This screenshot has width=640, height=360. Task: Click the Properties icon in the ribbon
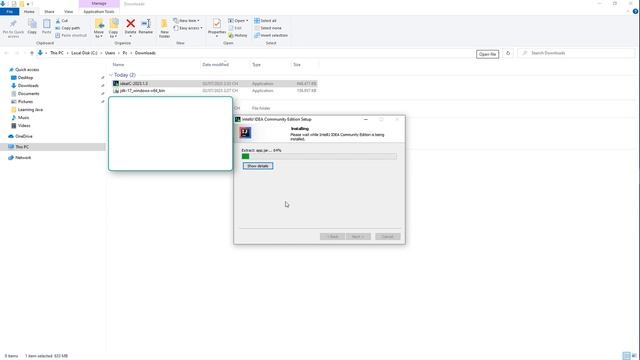[217, 24]
